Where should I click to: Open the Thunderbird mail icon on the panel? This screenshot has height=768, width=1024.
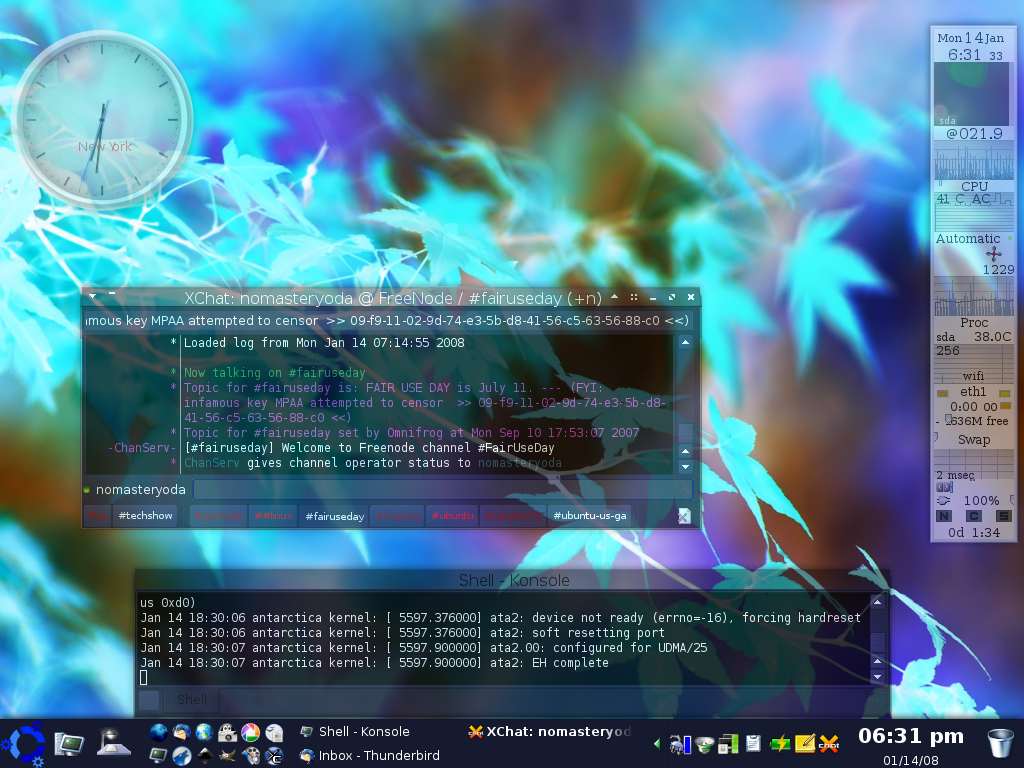[180, 731]
